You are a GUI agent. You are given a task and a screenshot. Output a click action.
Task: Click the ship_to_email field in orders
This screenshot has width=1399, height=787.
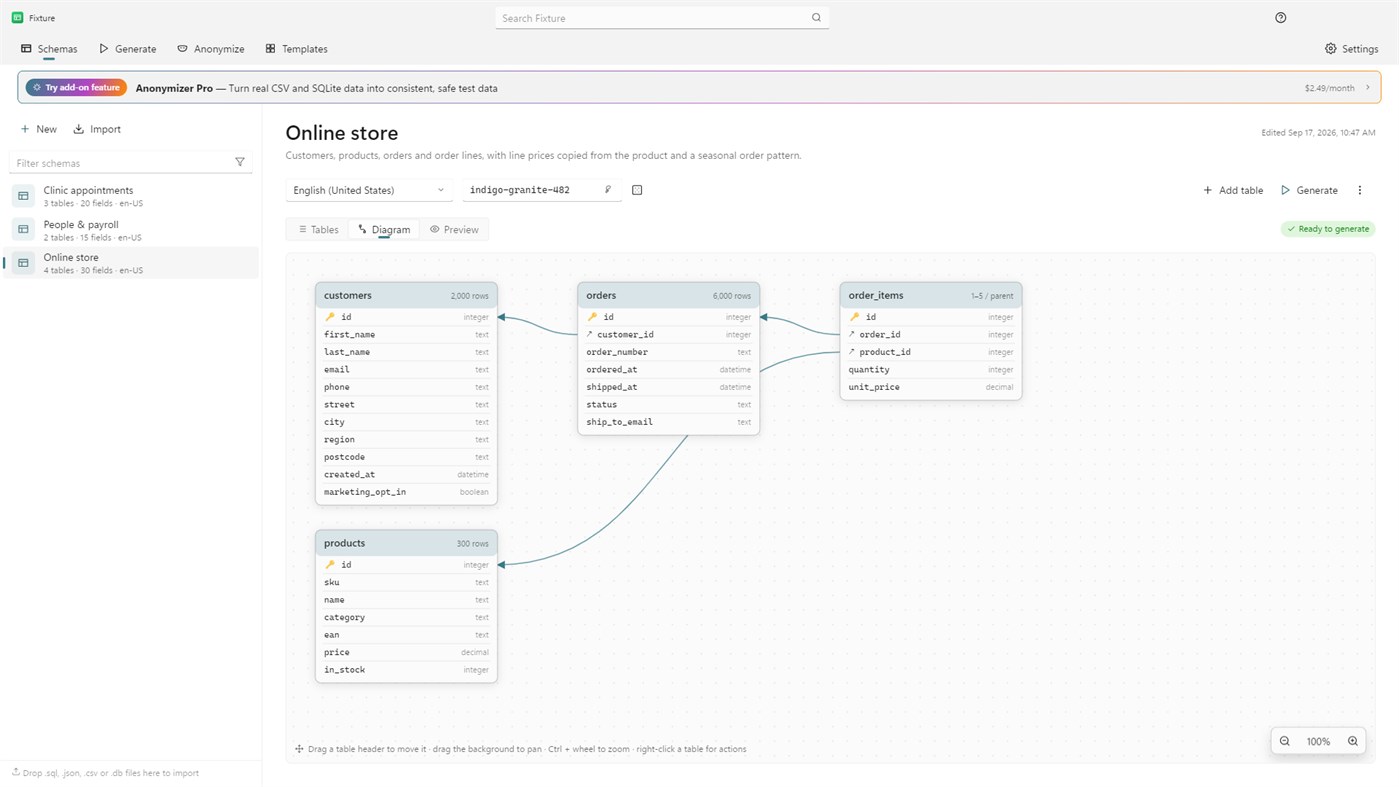coord(668,422)
